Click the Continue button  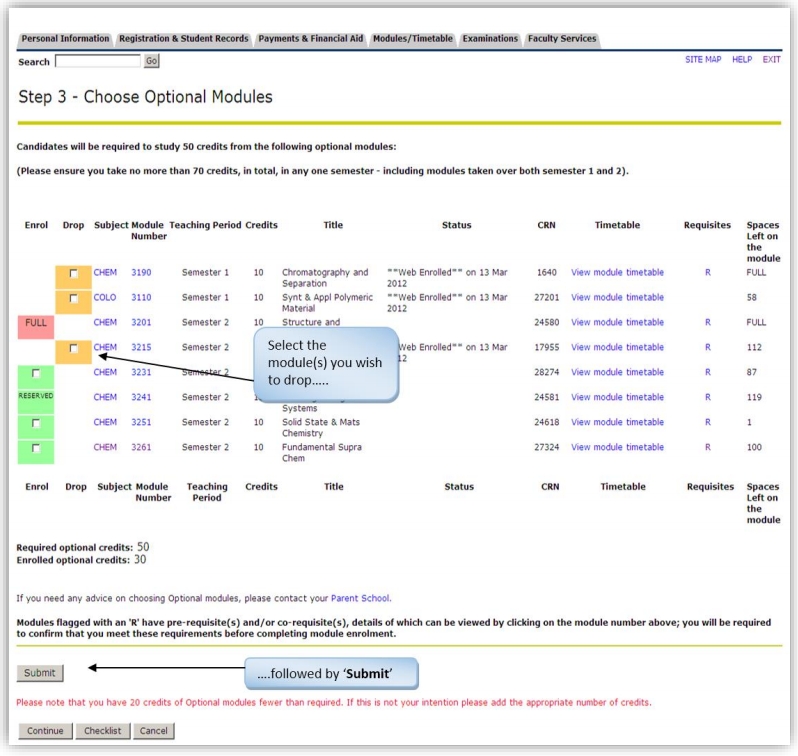coord(45,731)
